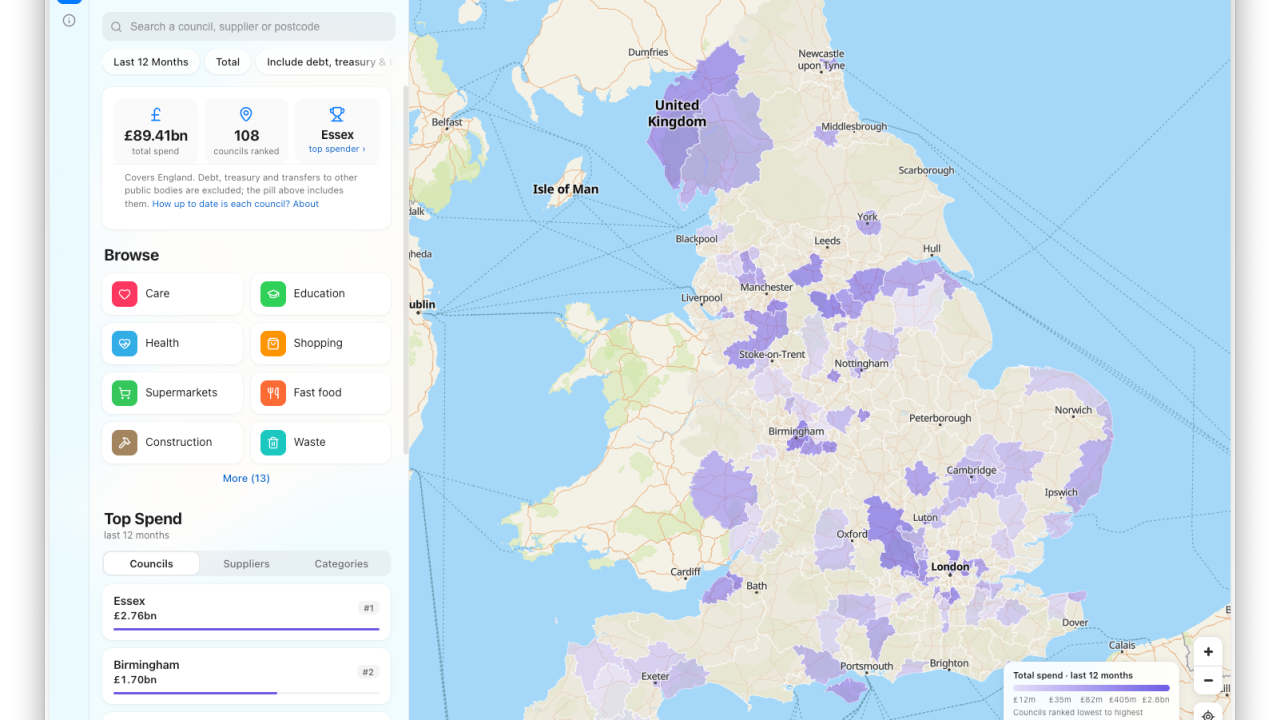Zoom in on the map
The height and width of the screenshot is (720, 1280).
point(1208,652)
